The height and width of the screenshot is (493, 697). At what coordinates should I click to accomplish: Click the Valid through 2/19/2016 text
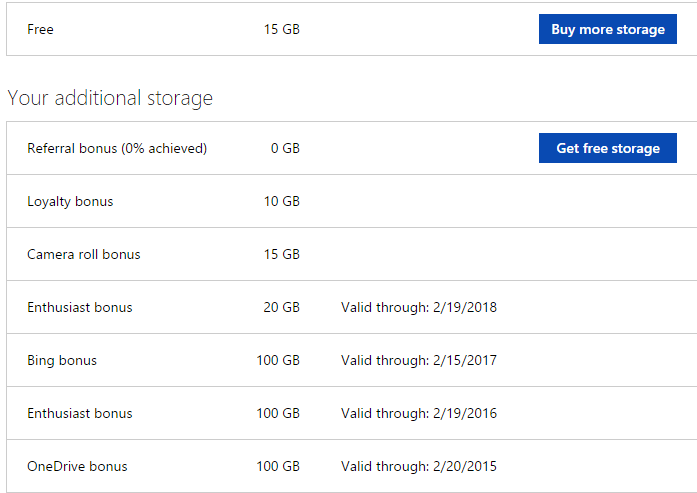(x=418, y=413)
